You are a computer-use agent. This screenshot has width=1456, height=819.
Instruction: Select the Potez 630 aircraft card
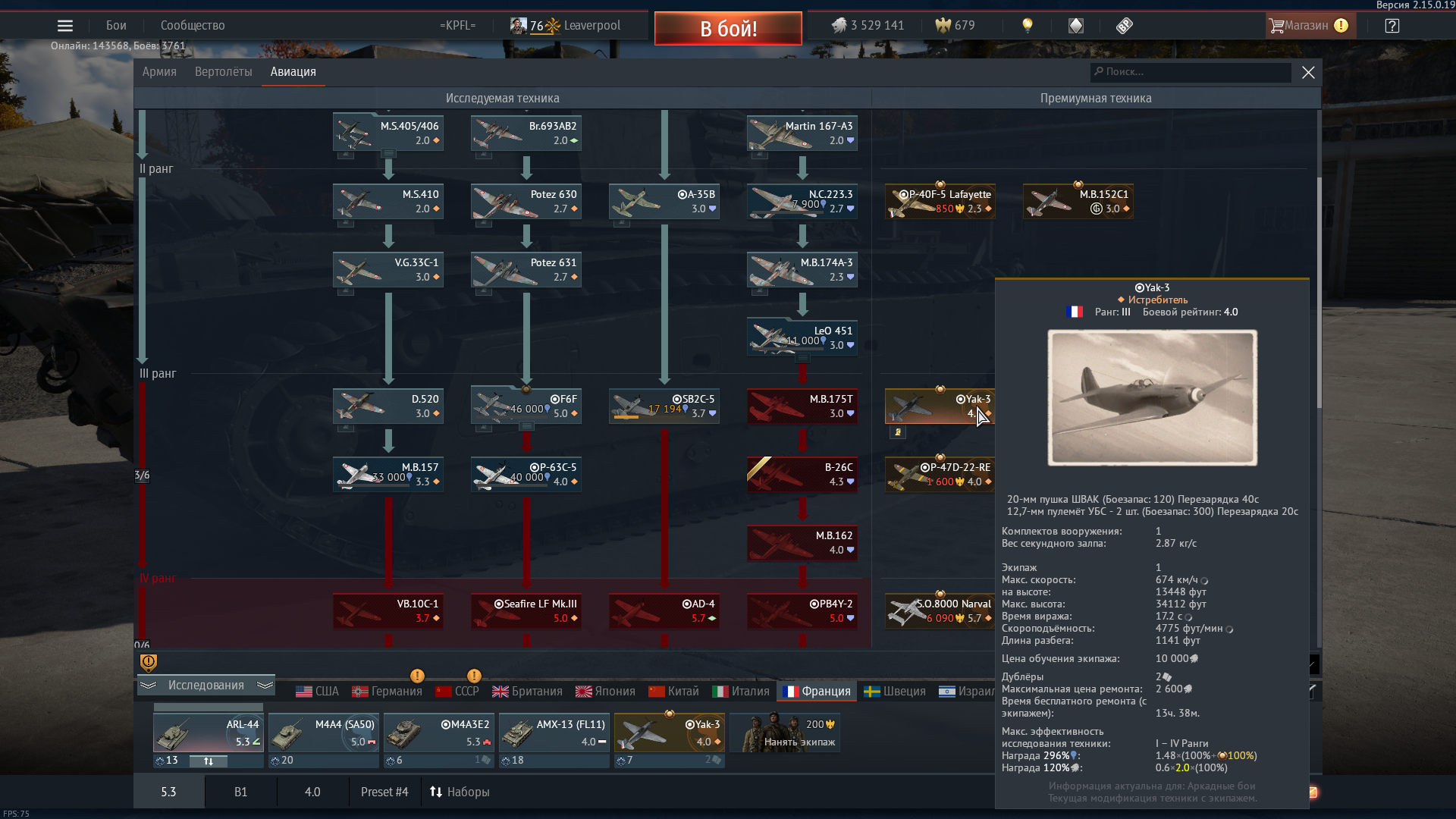pyautogui.click(x=526, y=201)
